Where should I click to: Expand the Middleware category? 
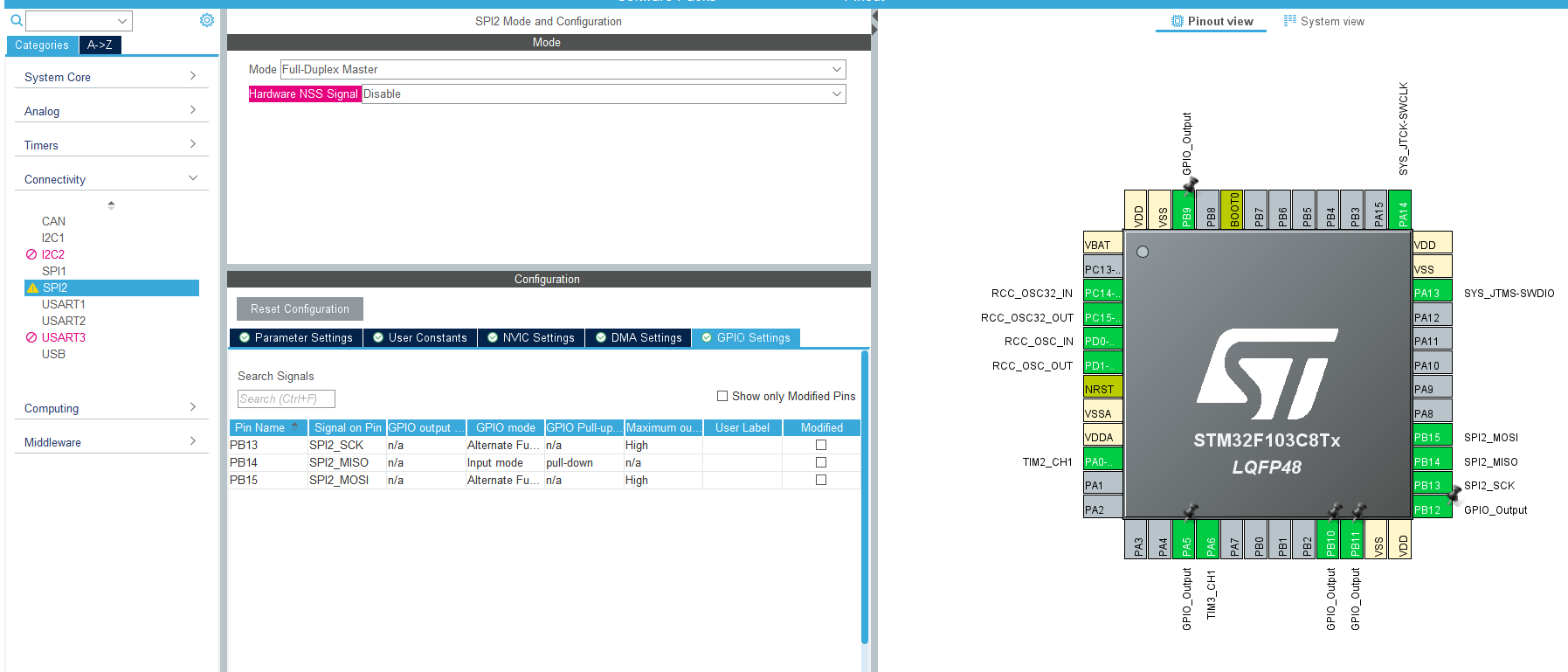[112, 442]
